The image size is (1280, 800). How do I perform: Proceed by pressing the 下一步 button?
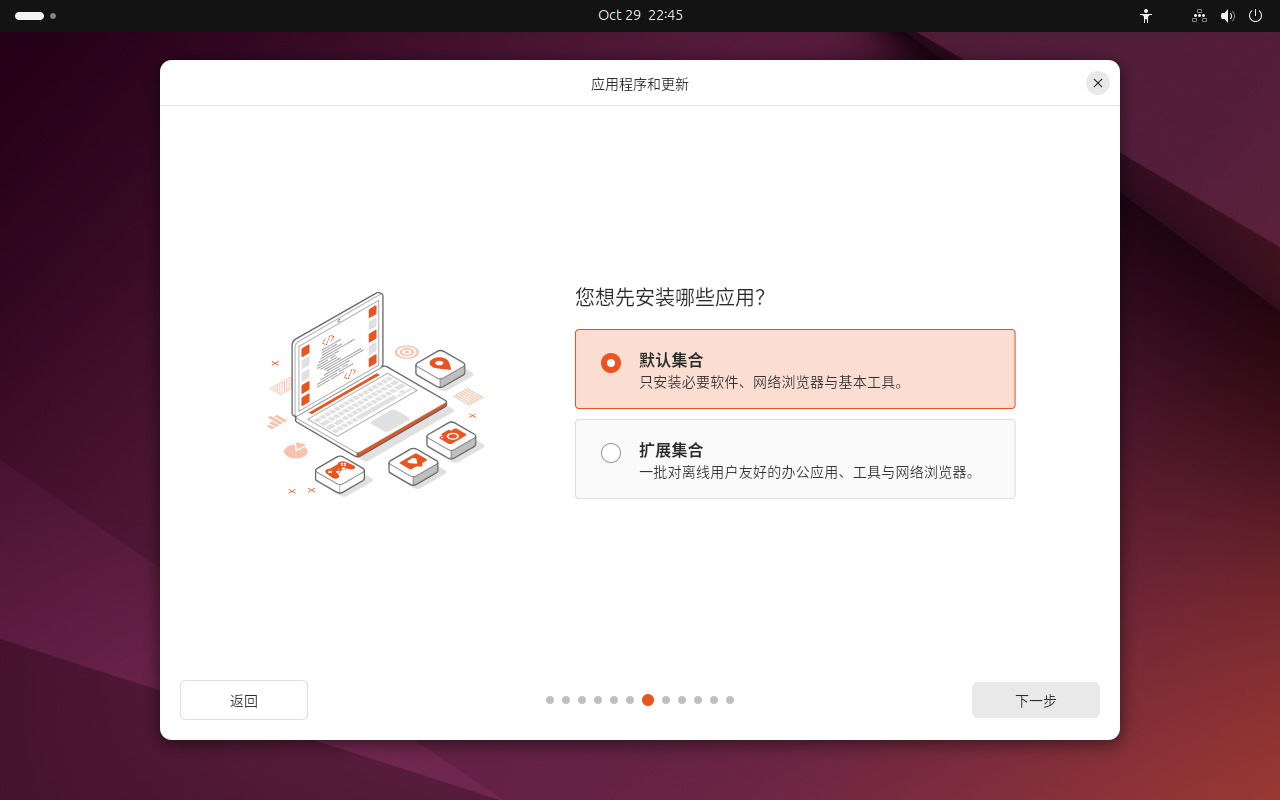coord(1035,700)
